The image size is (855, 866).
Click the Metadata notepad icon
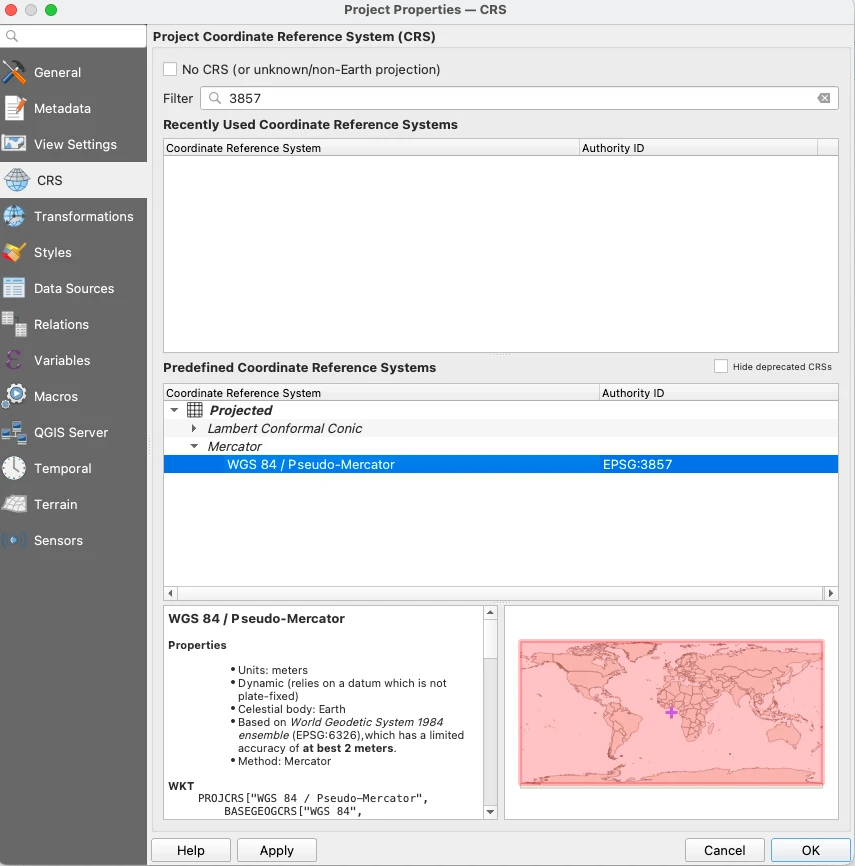[14, 108]
